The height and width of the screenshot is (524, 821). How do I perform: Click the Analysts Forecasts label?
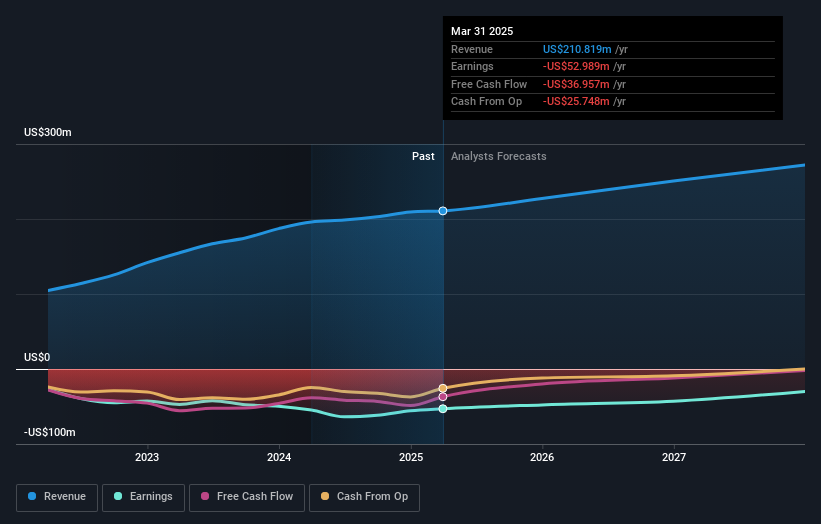click(498, 157)
